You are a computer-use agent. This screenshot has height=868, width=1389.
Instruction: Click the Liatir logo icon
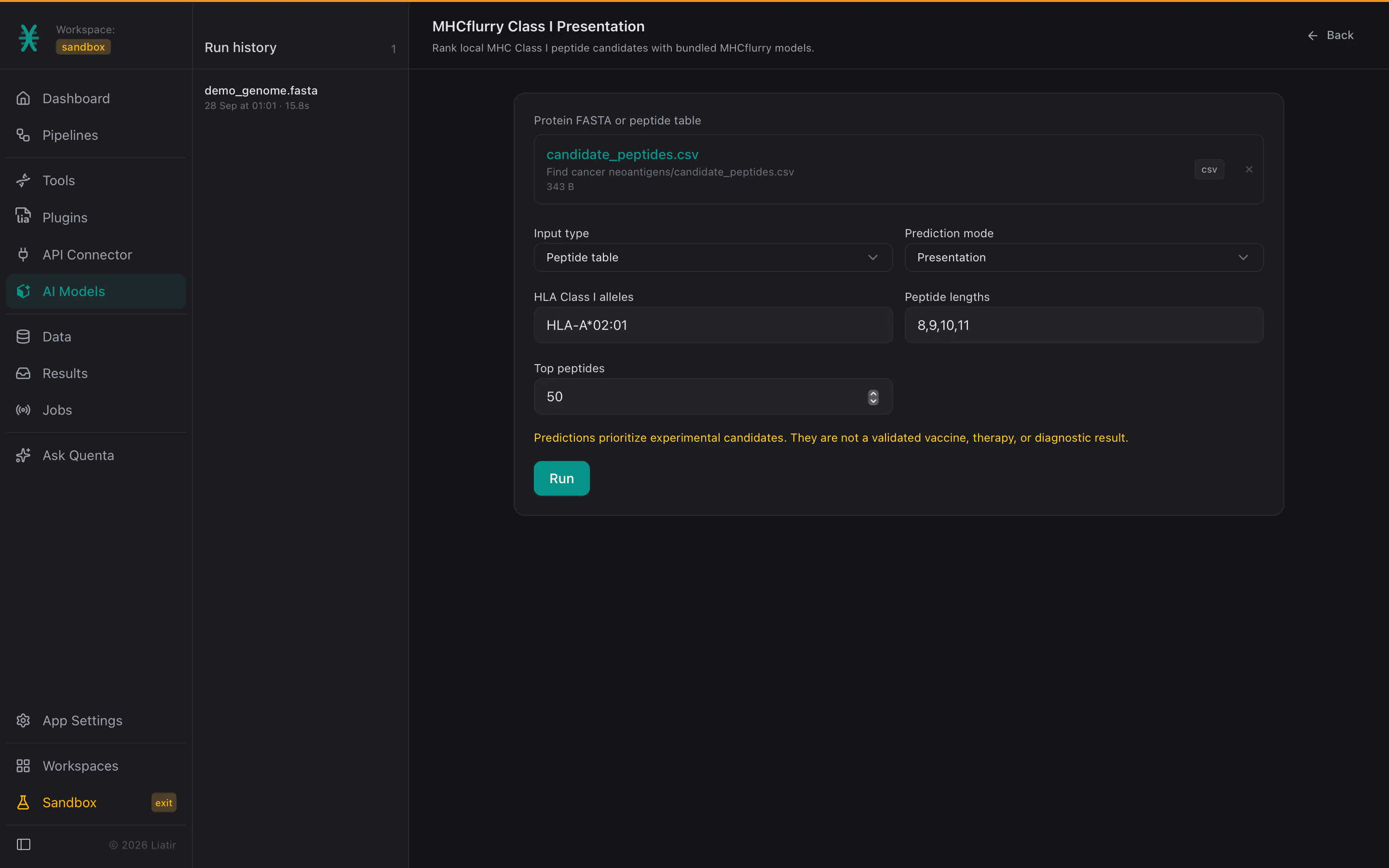(x=29, y=38)
